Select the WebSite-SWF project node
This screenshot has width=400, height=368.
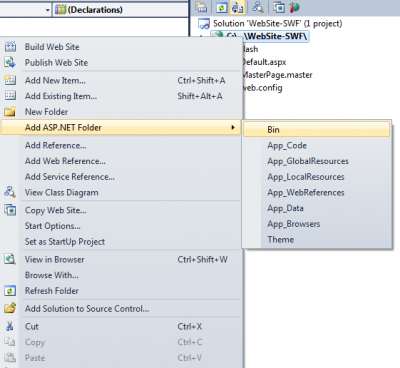[260, 36]
